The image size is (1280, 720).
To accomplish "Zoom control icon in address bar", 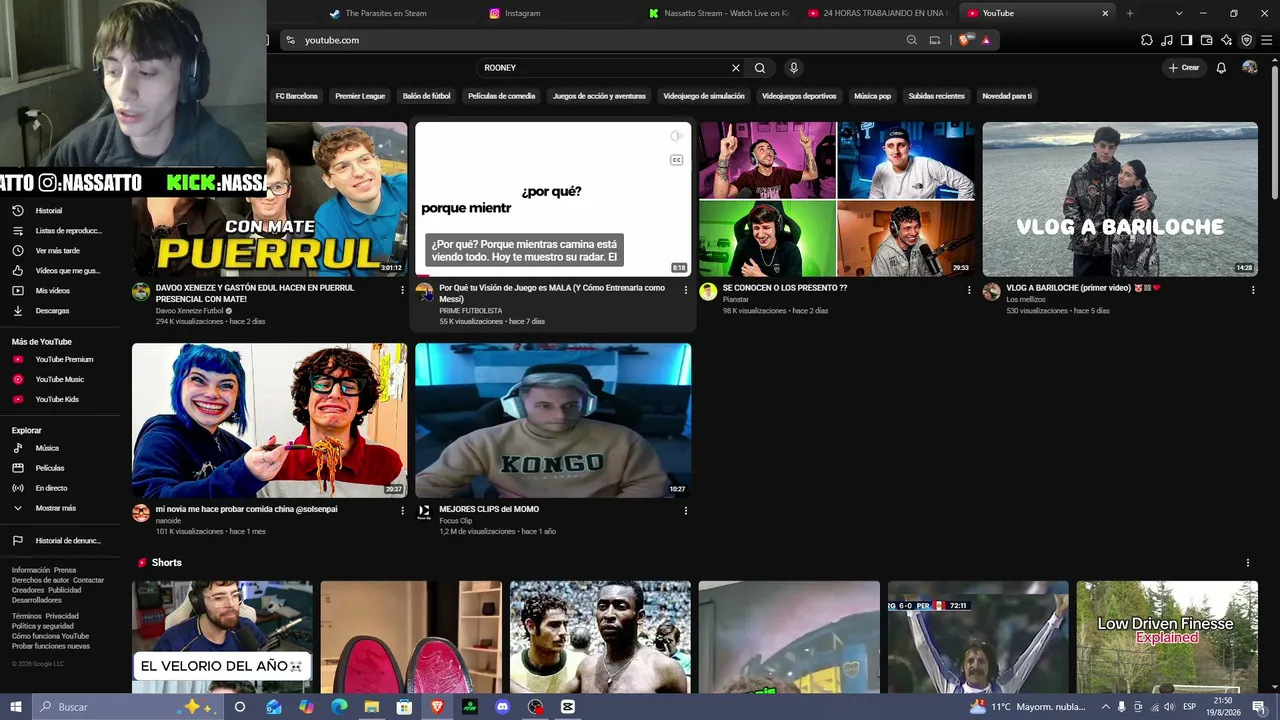I will point(911,40).
